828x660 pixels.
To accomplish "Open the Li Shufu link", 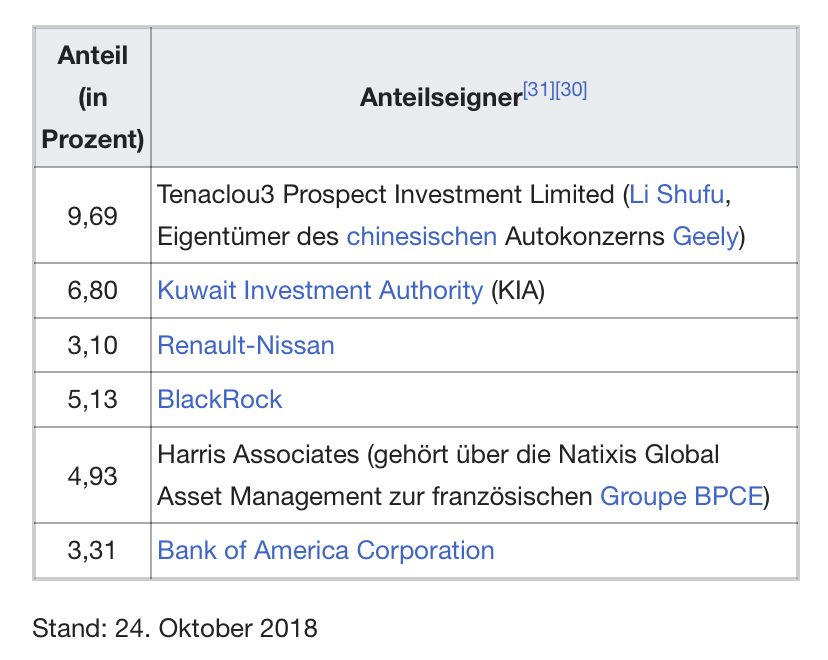I will coord(676,194).
